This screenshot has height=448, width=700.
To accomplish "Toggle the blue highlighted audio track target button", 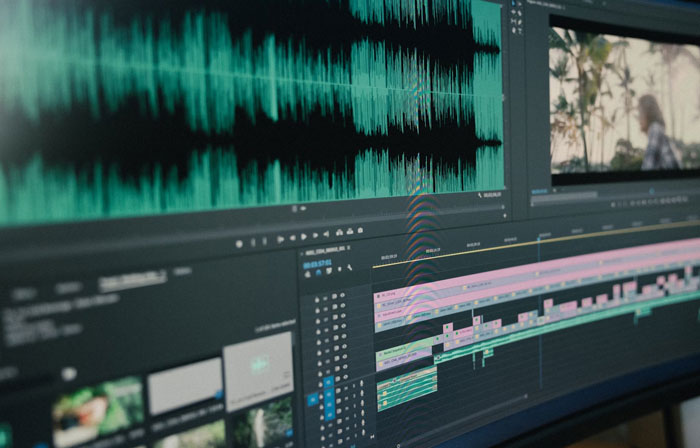I will [x=328, y=381].
